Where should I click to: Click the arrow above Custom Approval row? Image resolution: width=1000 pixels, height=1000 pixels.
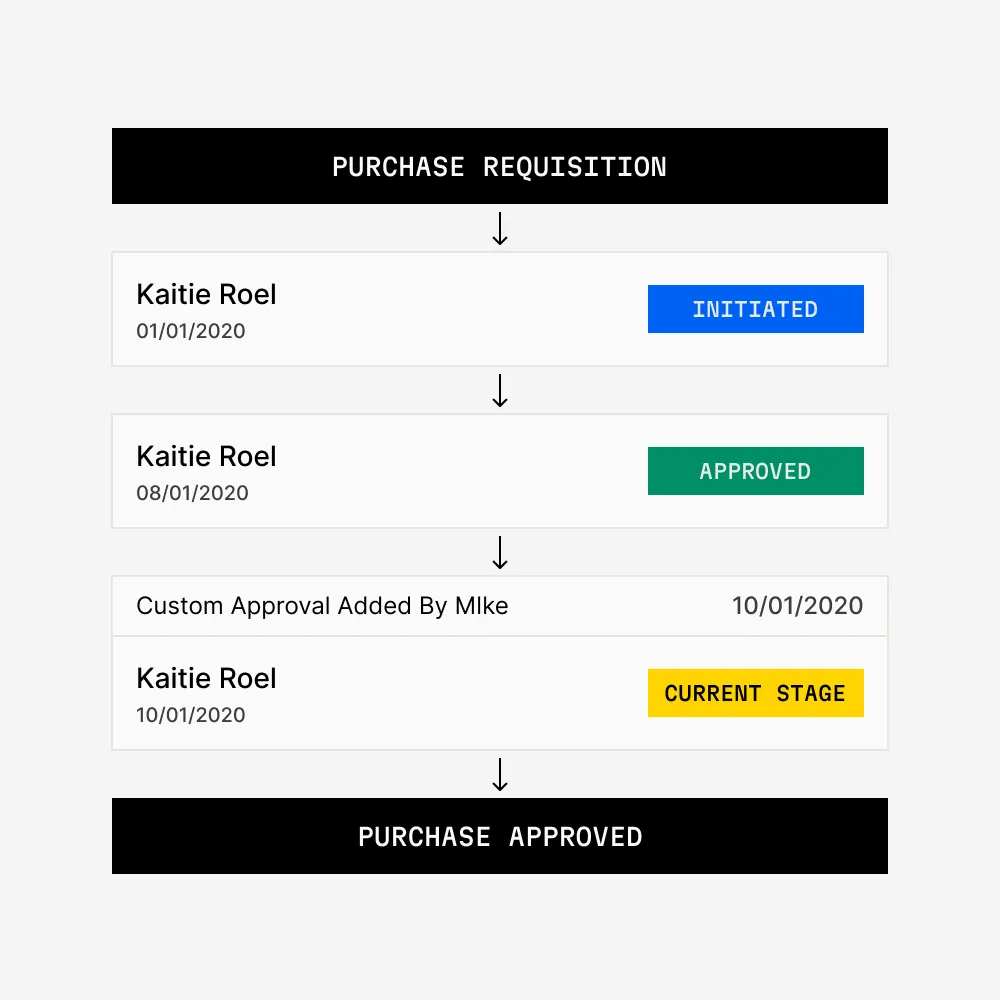[500, 553]
